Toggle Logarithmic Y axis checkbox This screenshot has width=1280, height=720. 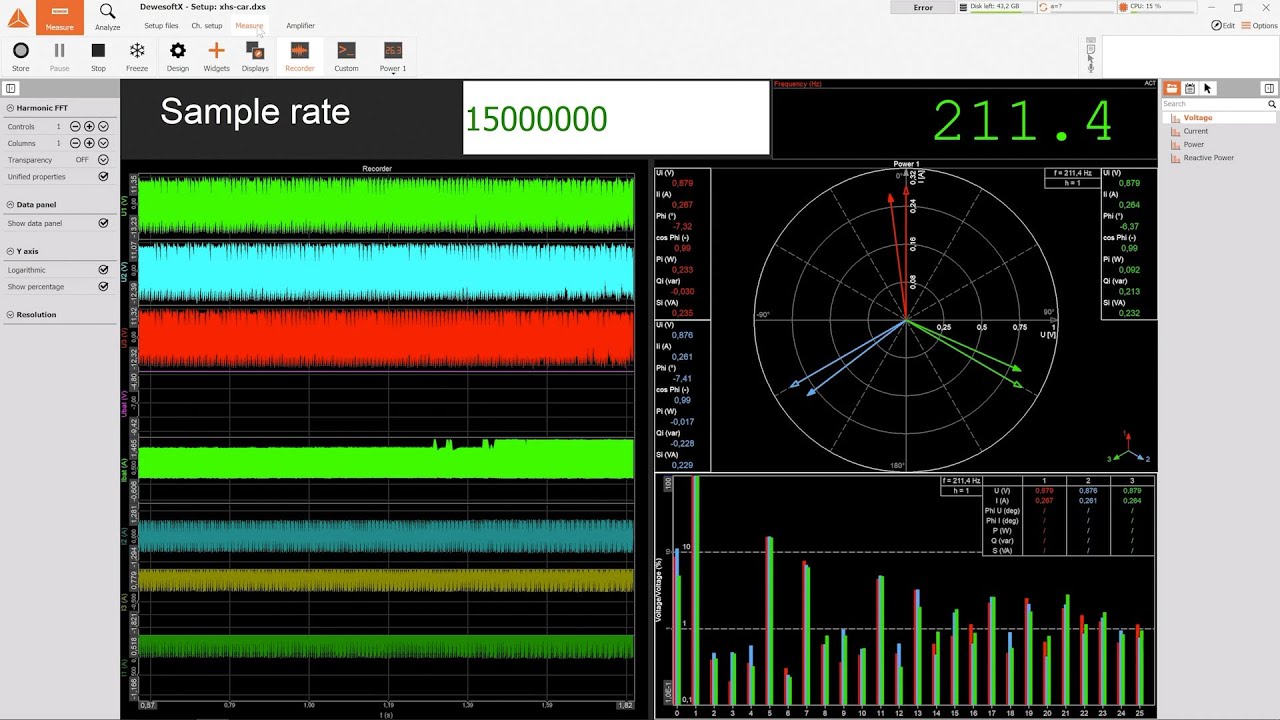pyautogui.click(x=103, y=270)
